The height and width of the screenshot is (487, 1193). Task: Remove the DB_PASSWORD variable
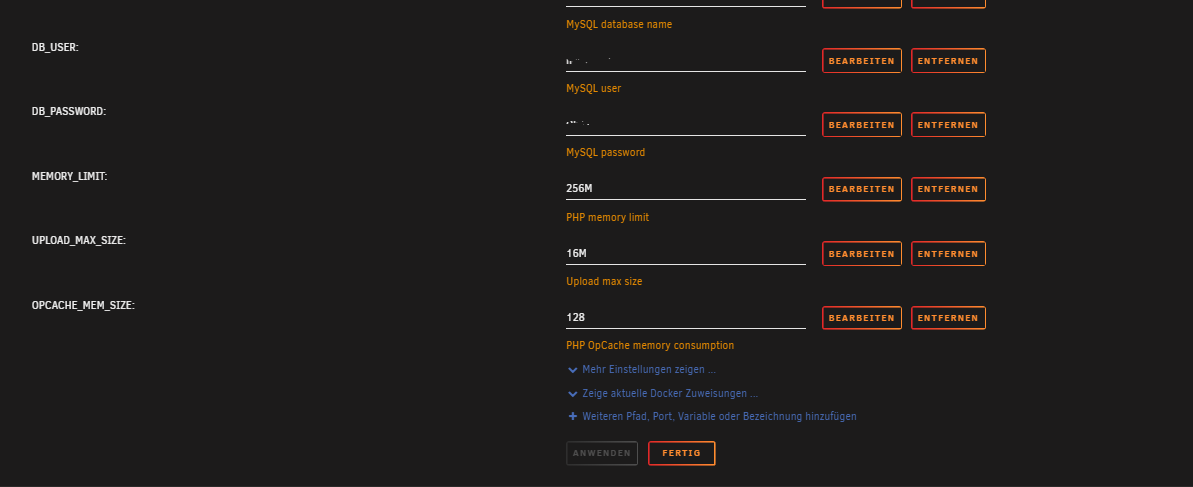tap(948, 125)
